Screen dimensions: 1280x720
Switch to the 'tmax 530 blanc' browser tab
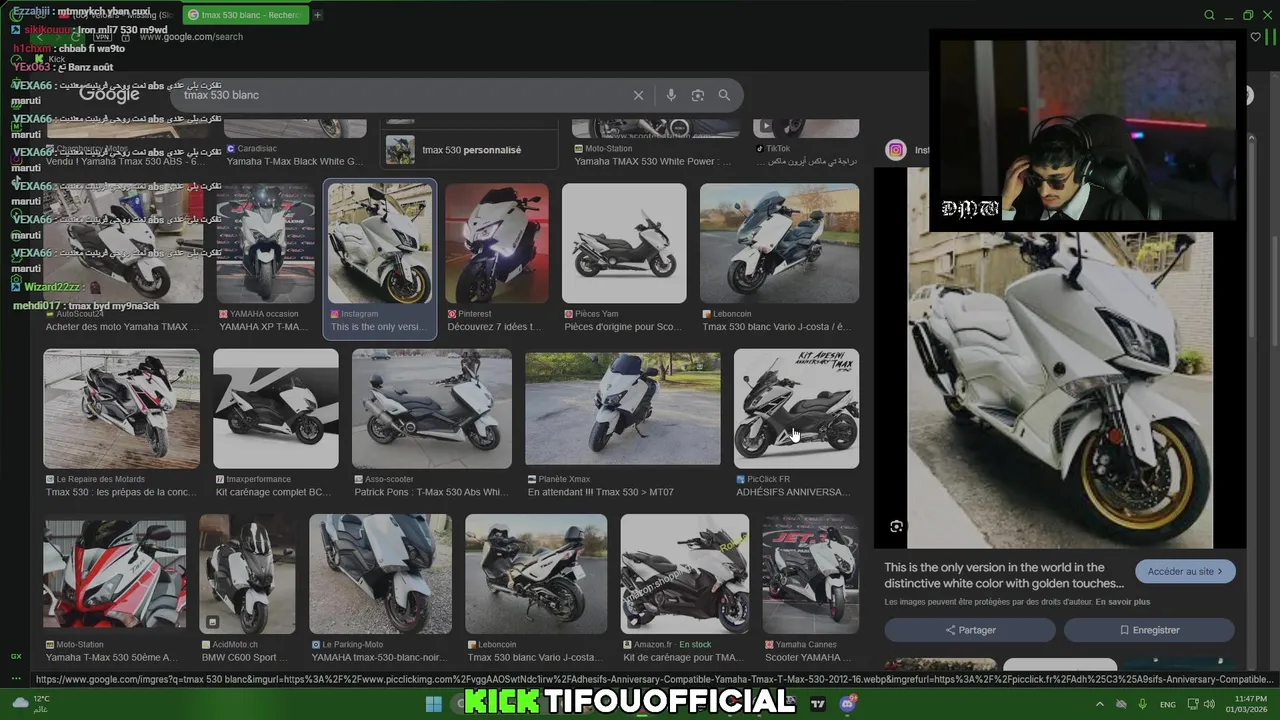click(246, 15)
